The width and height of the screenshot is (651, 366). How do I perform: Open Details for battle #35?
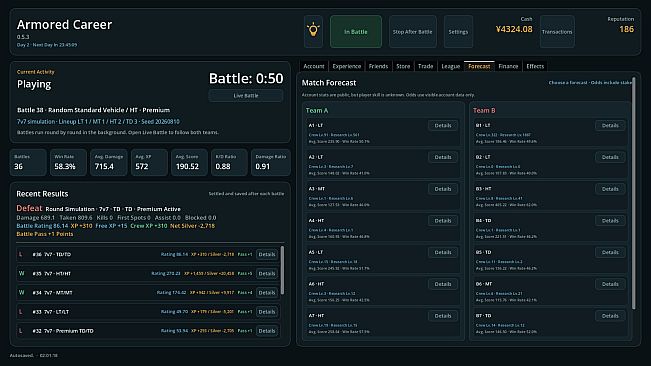267,273
